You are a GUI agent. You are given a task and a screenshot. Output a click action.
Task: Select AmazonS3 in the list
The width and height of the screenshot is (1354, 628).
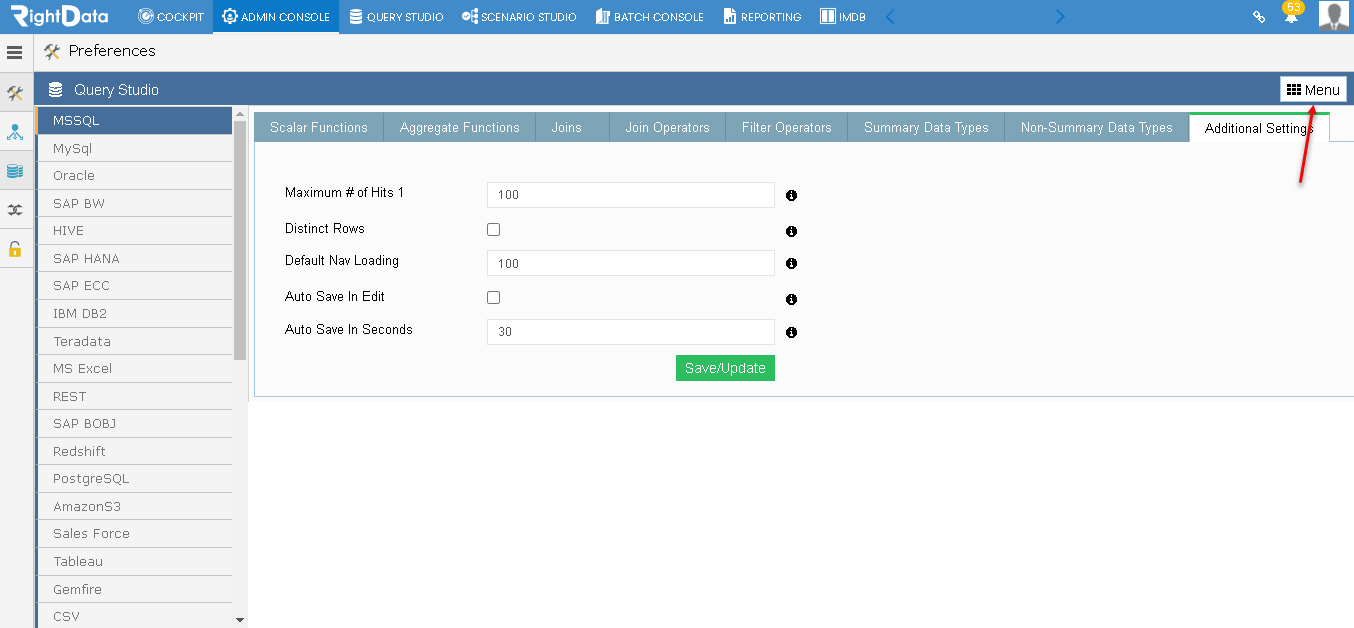tap(134, 506)
